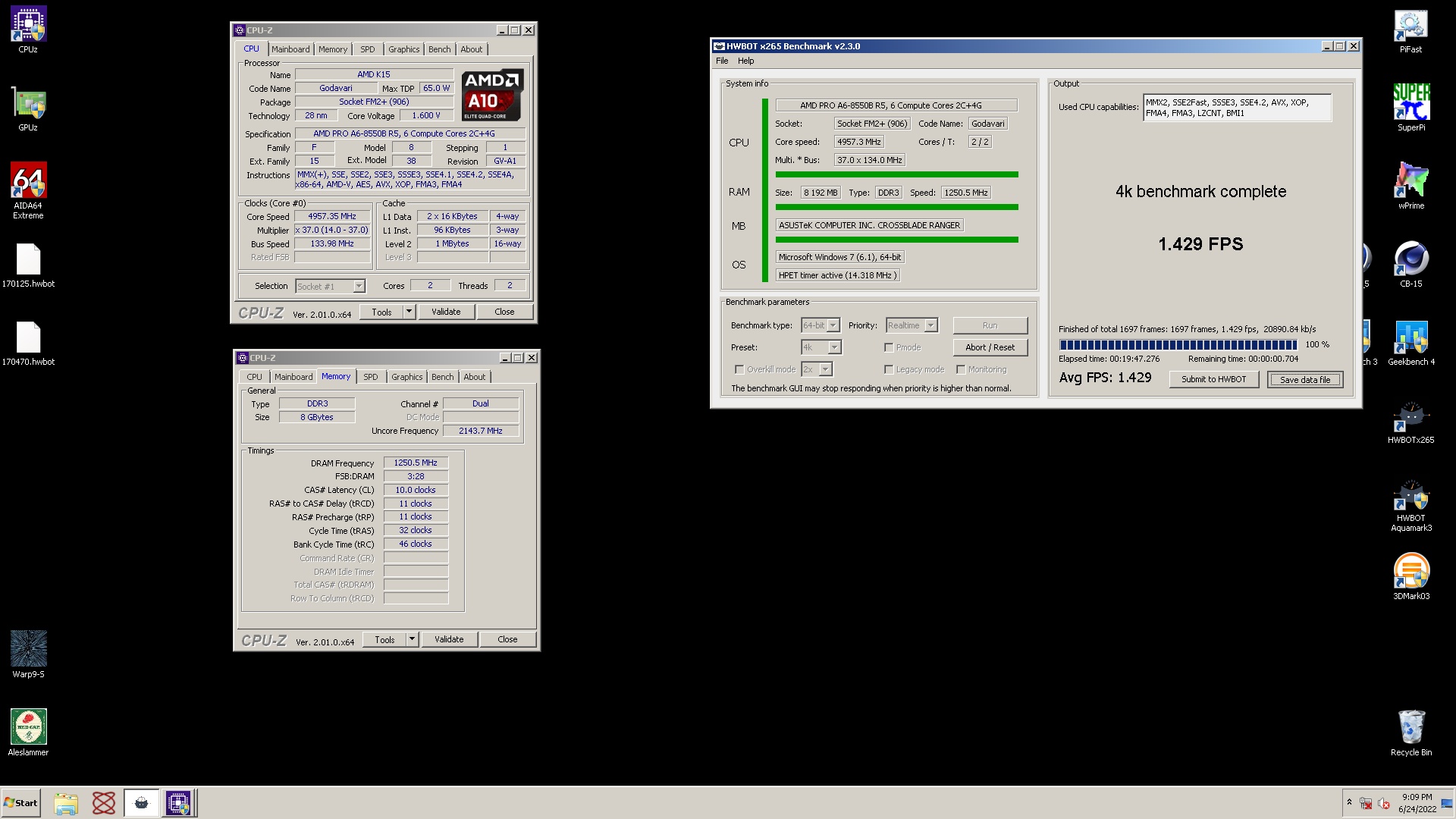1456x819 pixels.
Task: Activate HWBOT x265 taskbar button
Action: (142, 803)
